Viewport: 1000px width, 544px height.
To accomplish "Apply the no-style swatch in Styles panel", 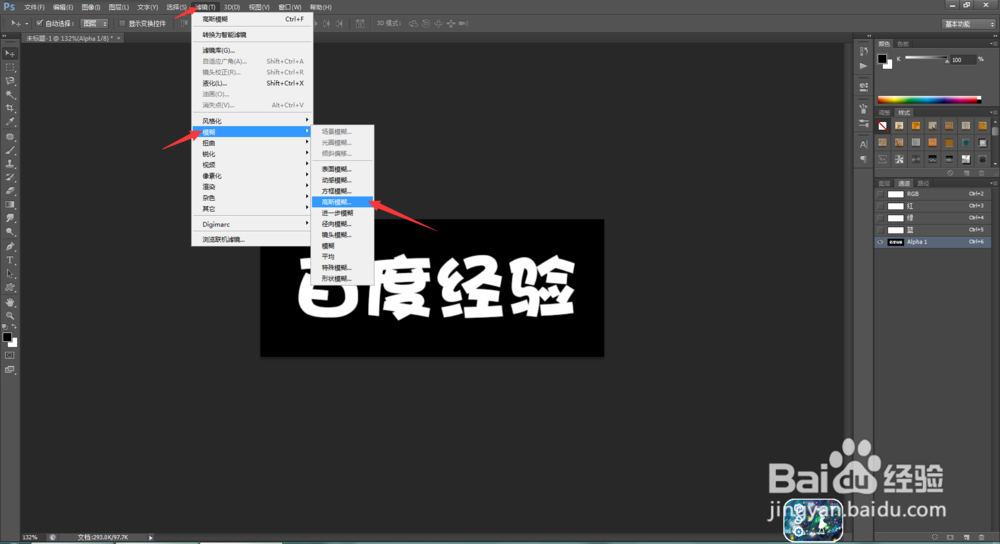I will 883,126.
